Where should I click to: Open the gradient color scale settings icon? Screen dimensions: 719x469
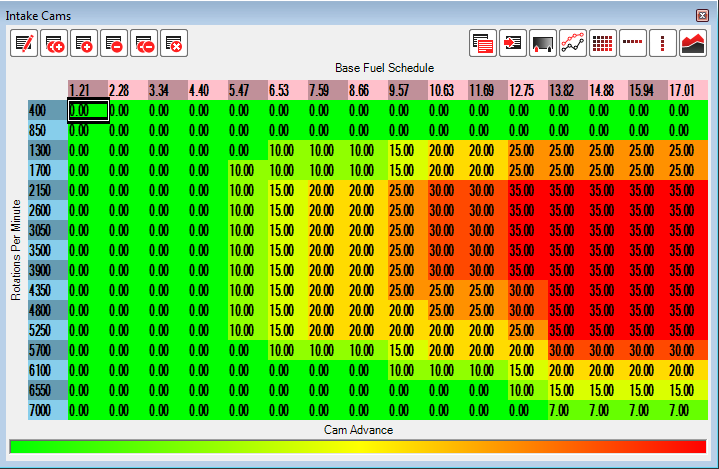(543, 44)
